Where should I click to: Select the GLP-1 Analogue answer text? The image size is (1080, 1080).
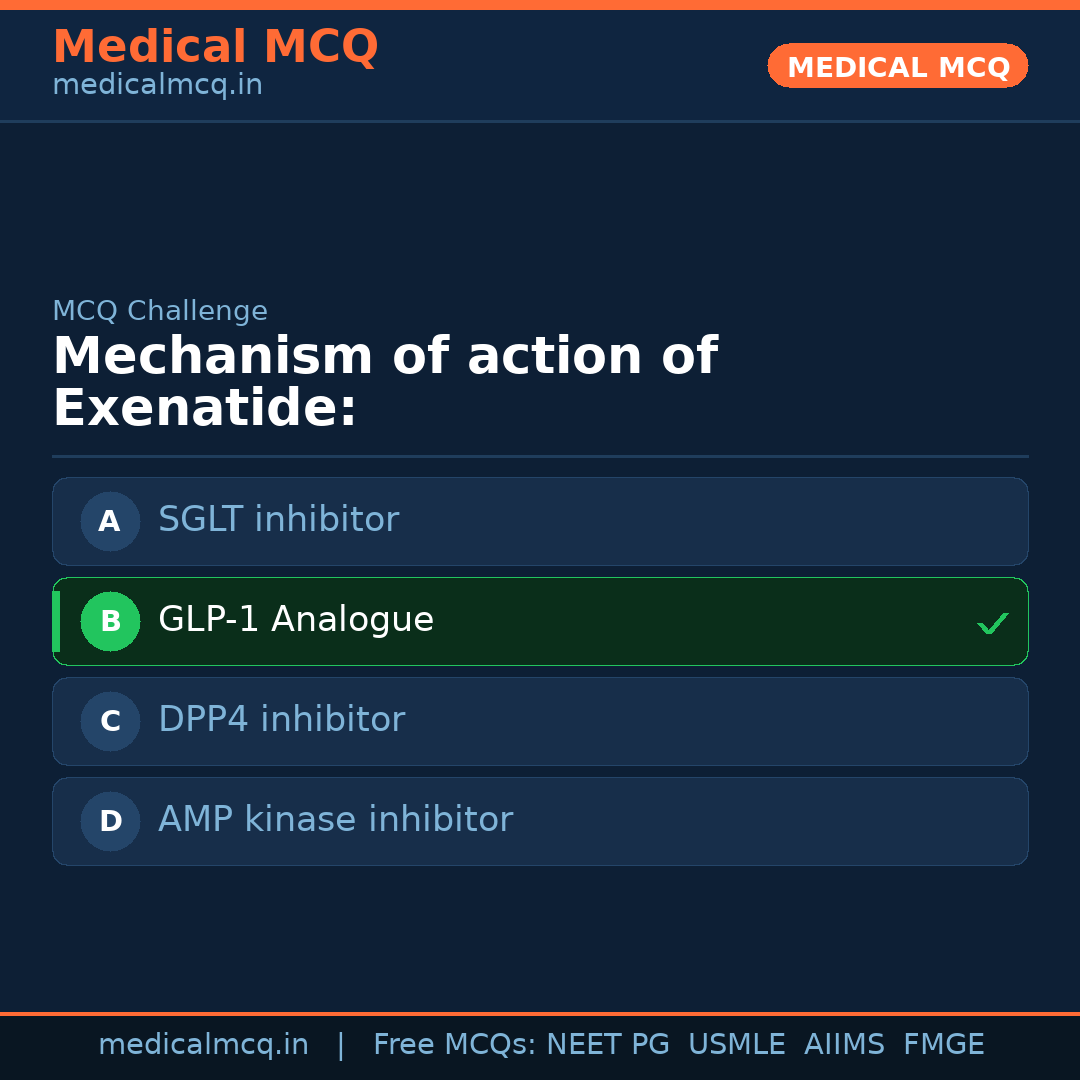coord(295,620)
